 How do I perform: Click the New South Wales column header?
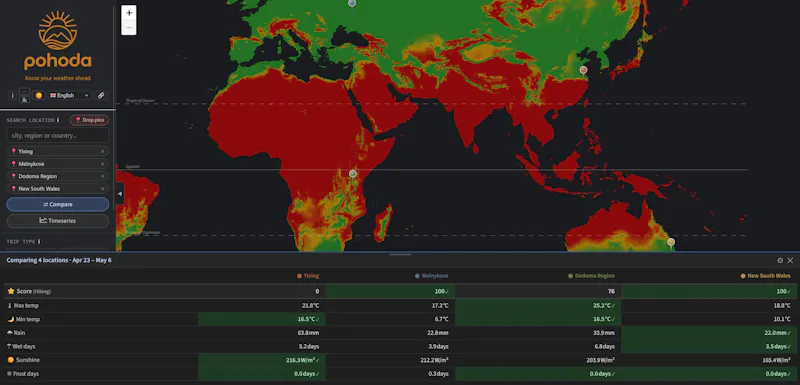click(x=766, y=276)
